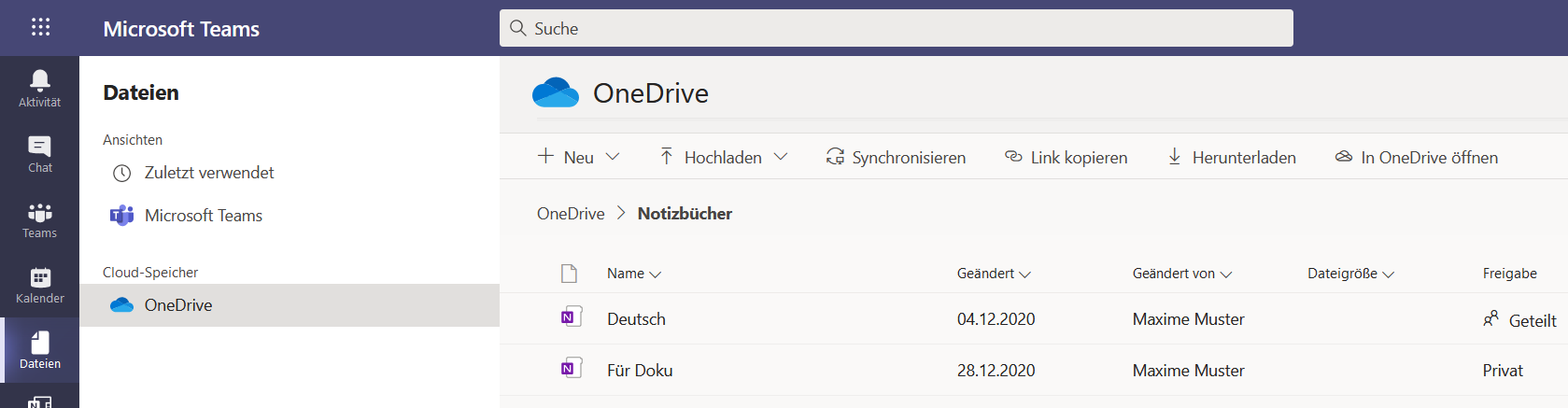Click the cloud icon for In OneDrive öffnen
Screen dimensions: 1568x408
click(1344, 156)
